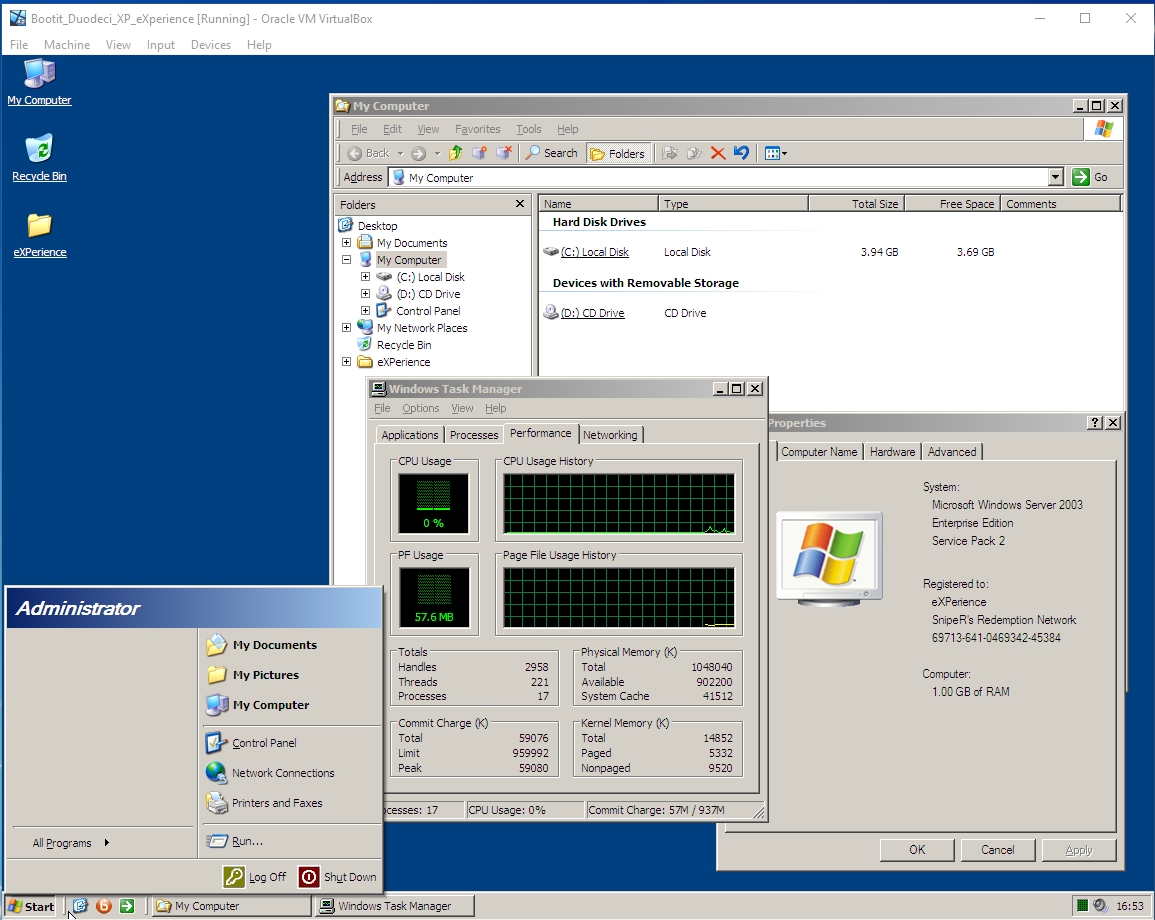Open the Forward history dropdown arrow

click(x=437, y=154)
